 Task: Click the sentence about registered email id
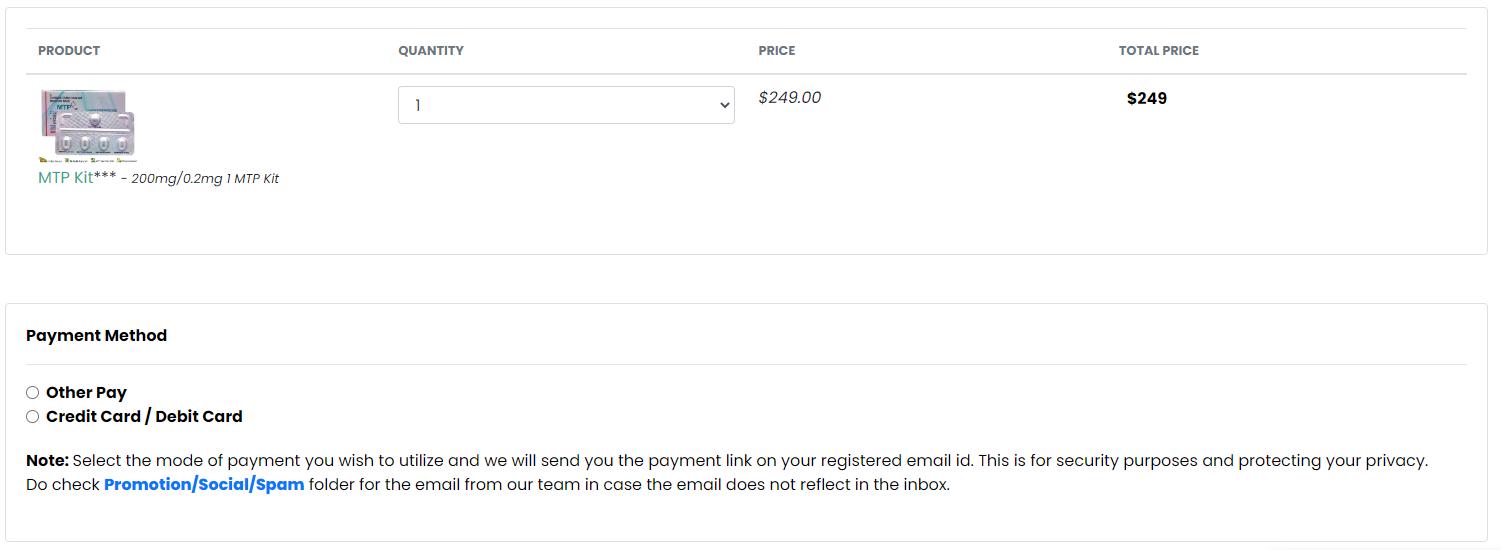[750, 461]
